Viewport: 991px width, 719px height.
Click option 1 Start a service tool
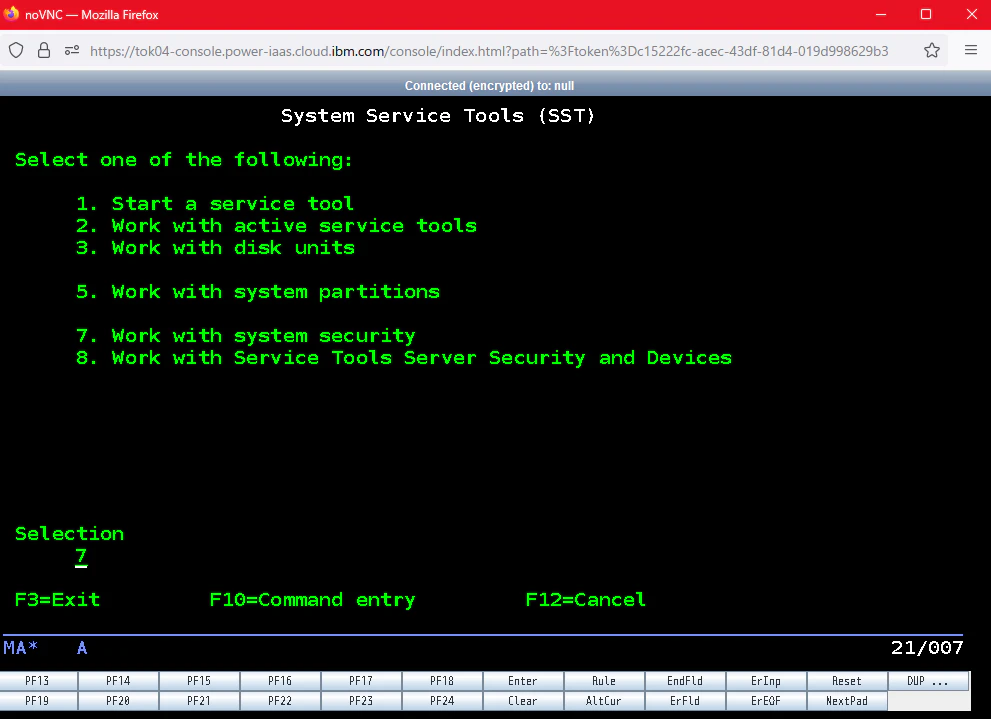pos(215,203)
